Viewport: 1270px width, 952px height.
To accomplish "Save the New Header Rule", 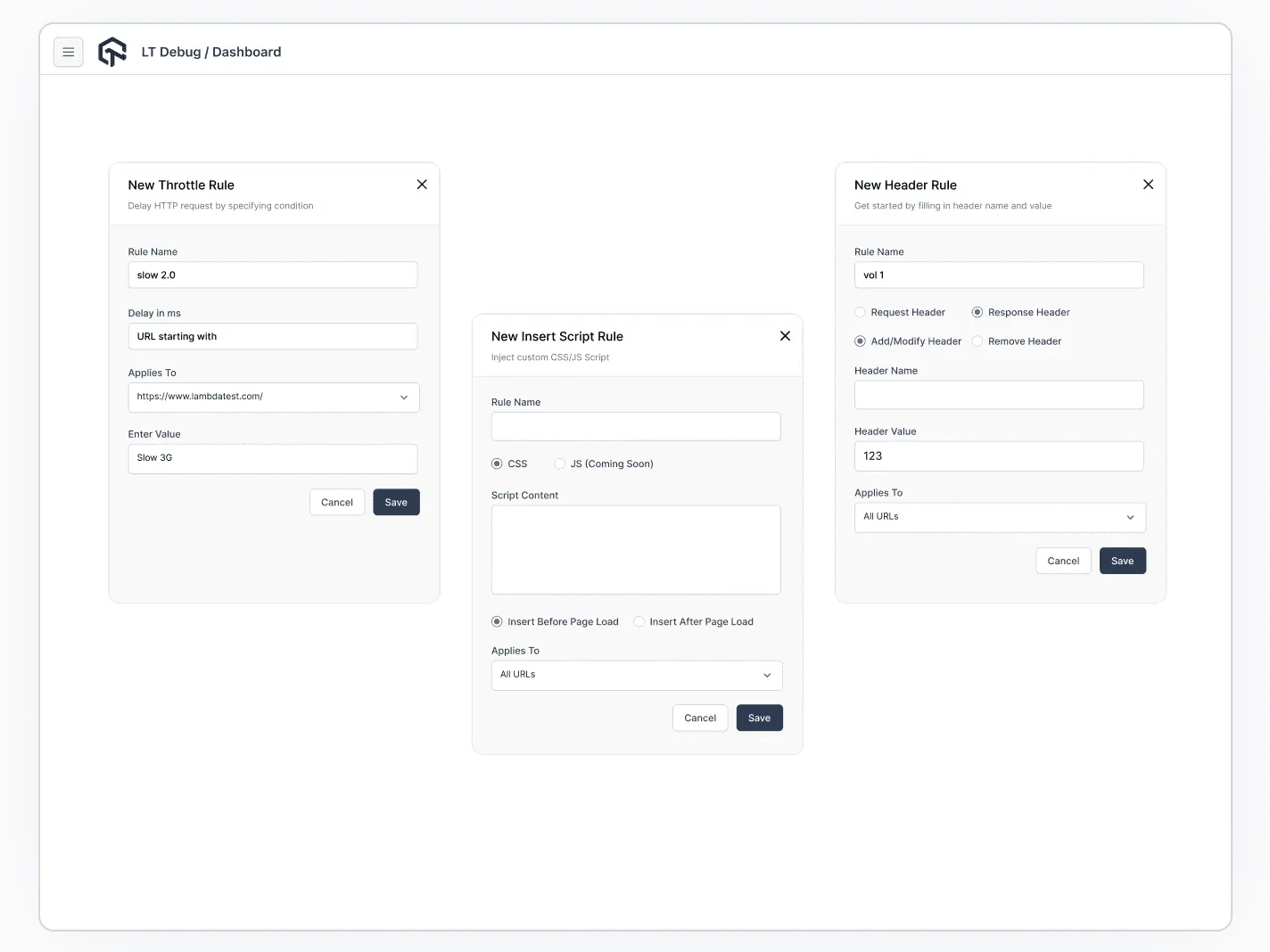I will (x=1122, y=561).
